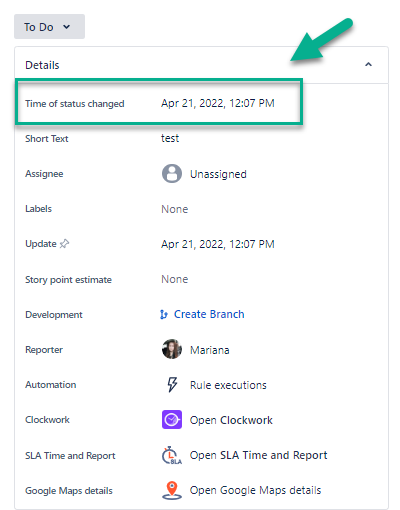The width and height of the screenshot is (400, 510).
Task: Click the Create Branch git icon
Action: [164, 314]
